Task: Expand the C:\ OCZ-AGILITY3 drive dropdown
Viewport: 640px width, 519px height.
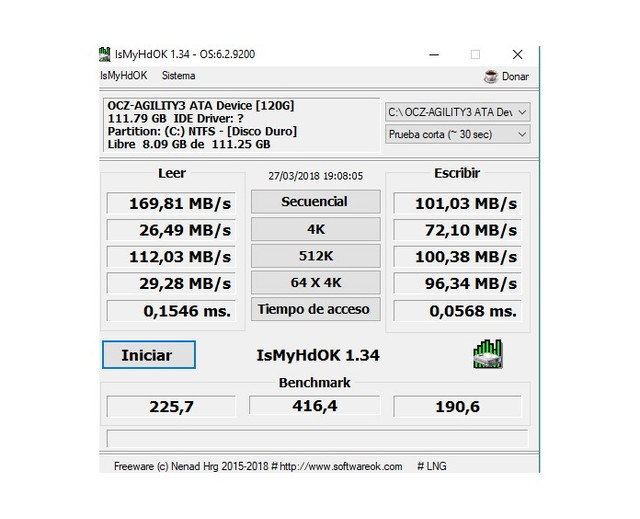Action: point(458,112)
